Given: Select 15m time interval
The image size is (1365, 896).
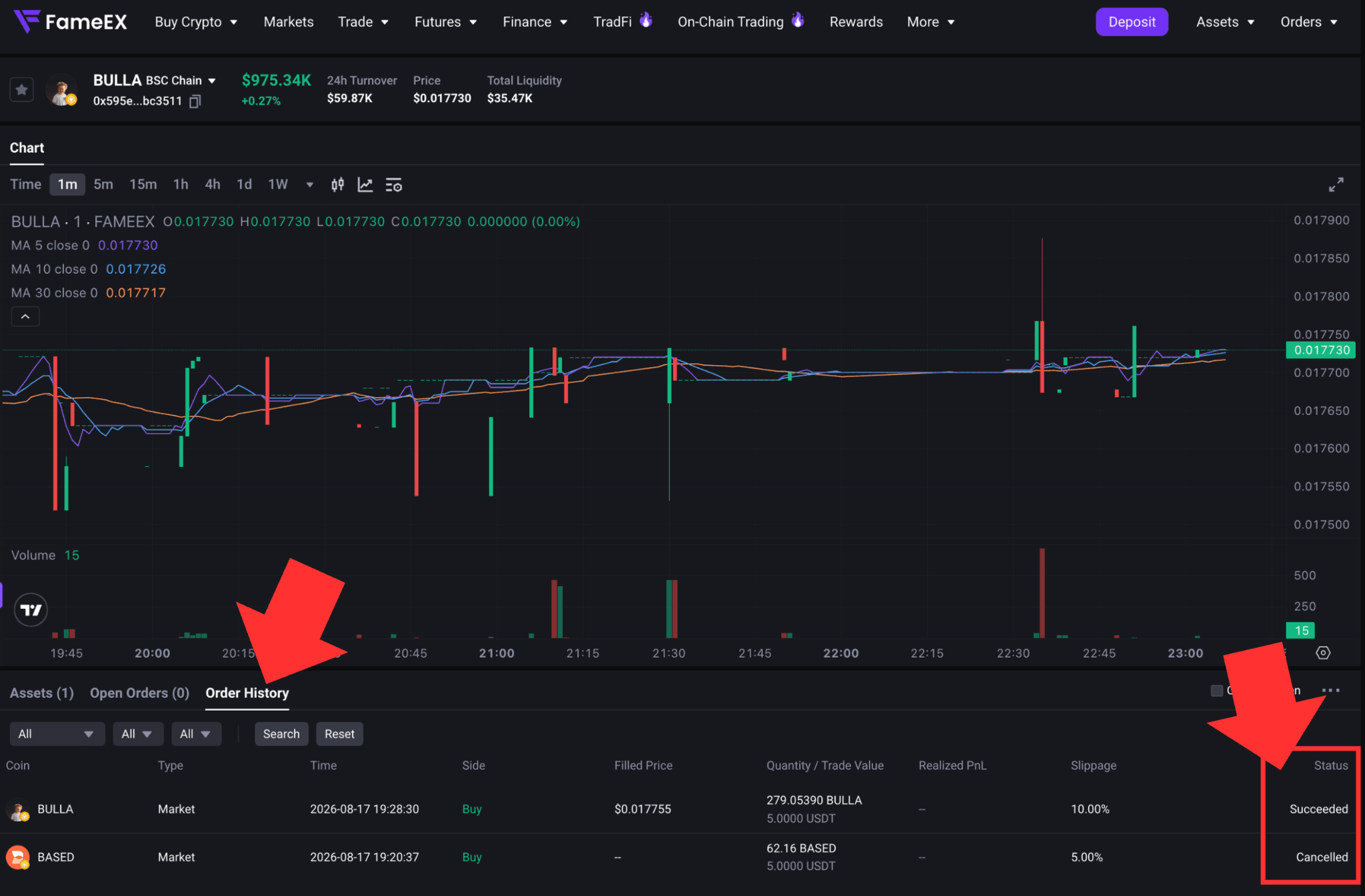Looking at the screenshot, I should (x=143, y=185).
